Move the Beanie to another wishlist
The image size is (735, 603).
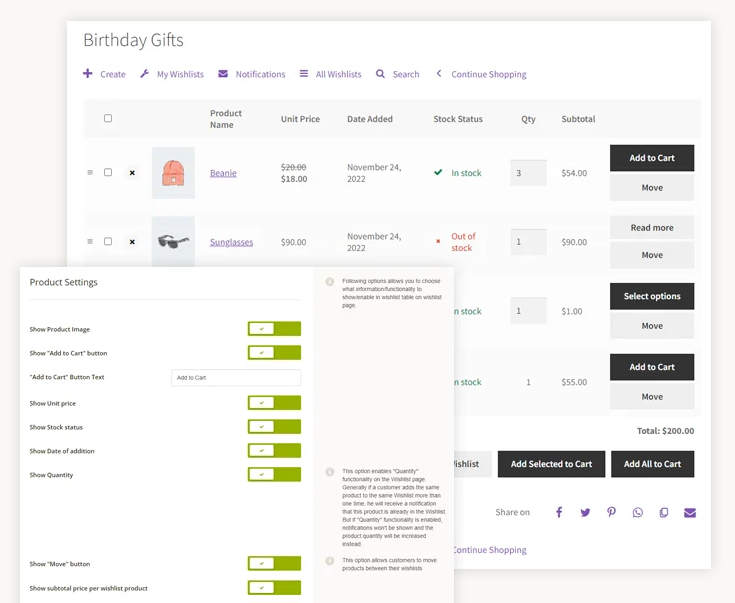tap(652, 188)
